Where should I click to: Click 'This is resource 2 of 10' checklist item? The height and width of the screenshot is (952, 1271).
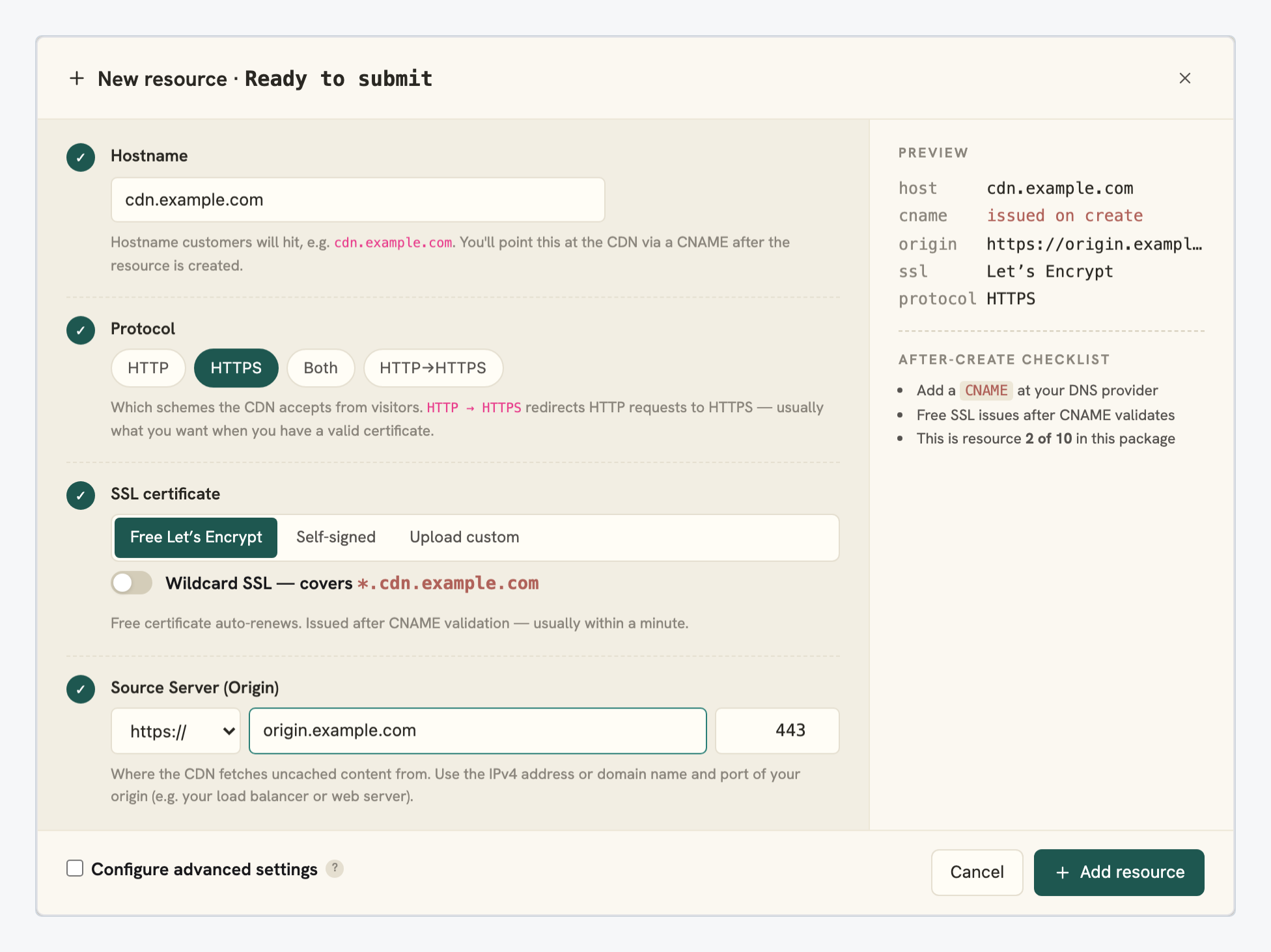point(1046,439)
